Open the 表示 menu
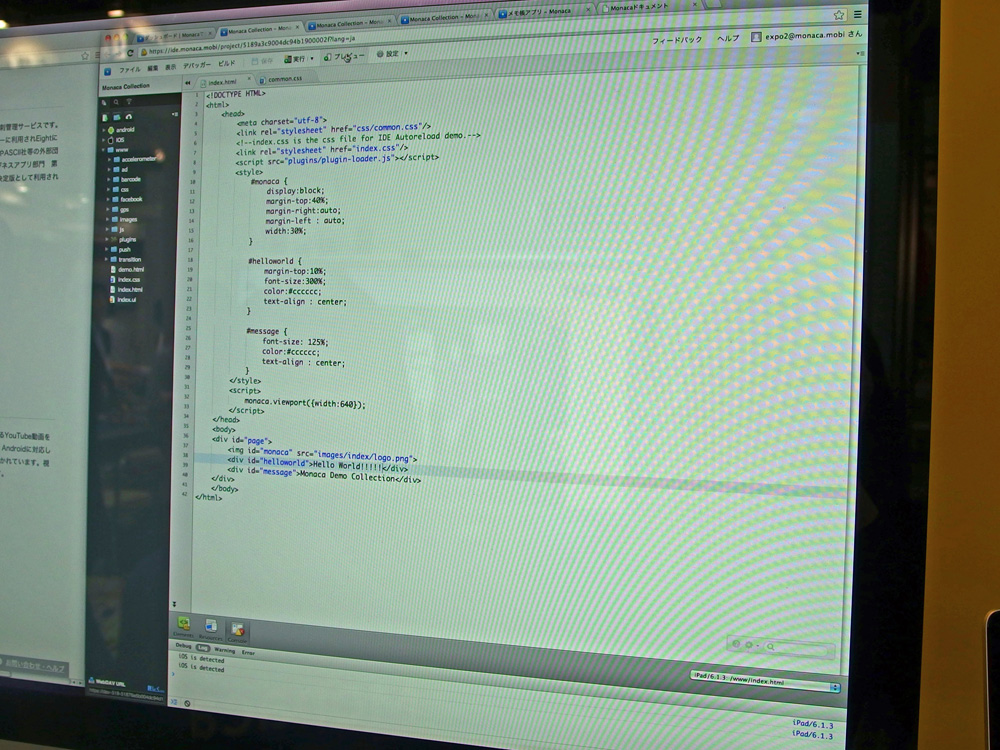The width and height of the screenshot is (1000, 750). pyautogui.click(x=170, y=67)
